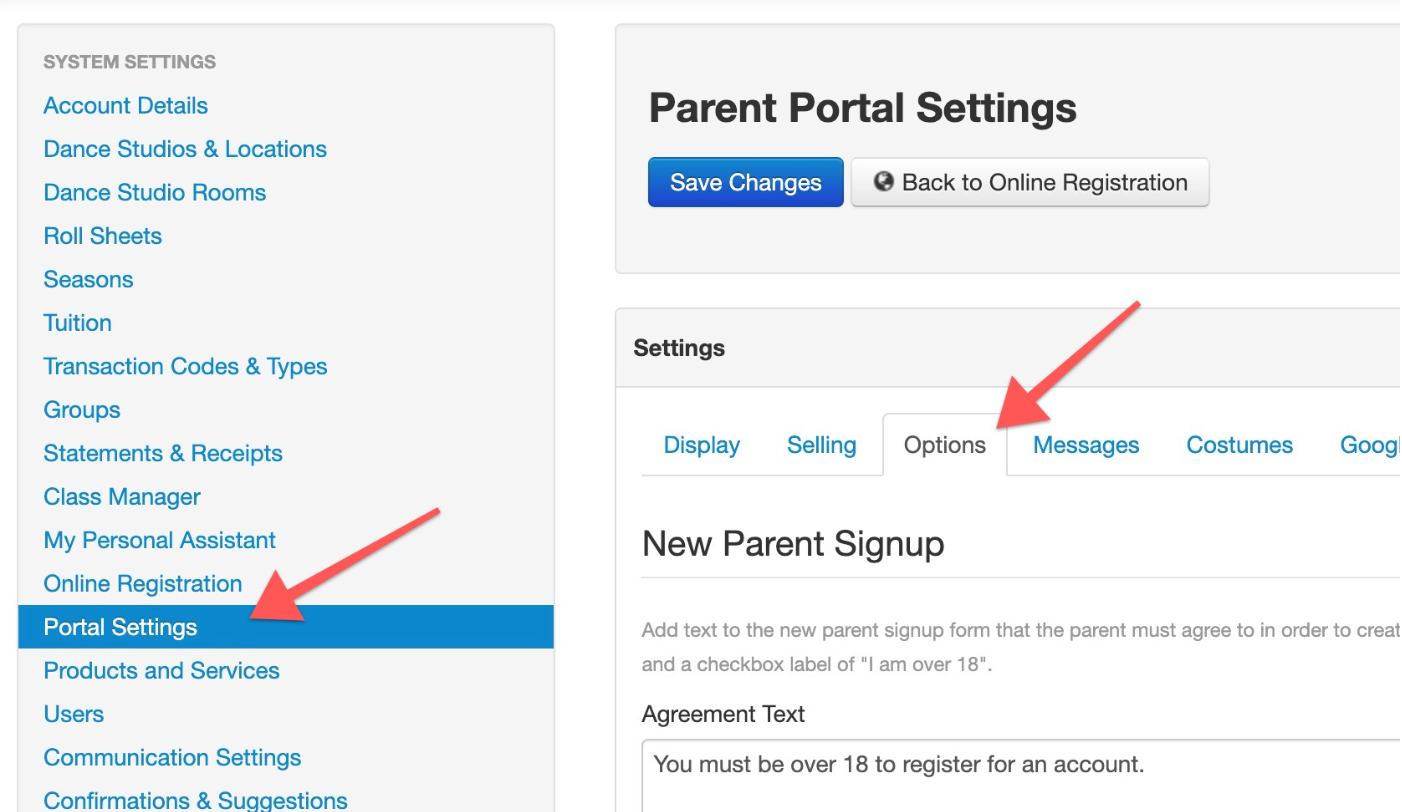Open Dance Studio Rooms settings

coord(155,192)
